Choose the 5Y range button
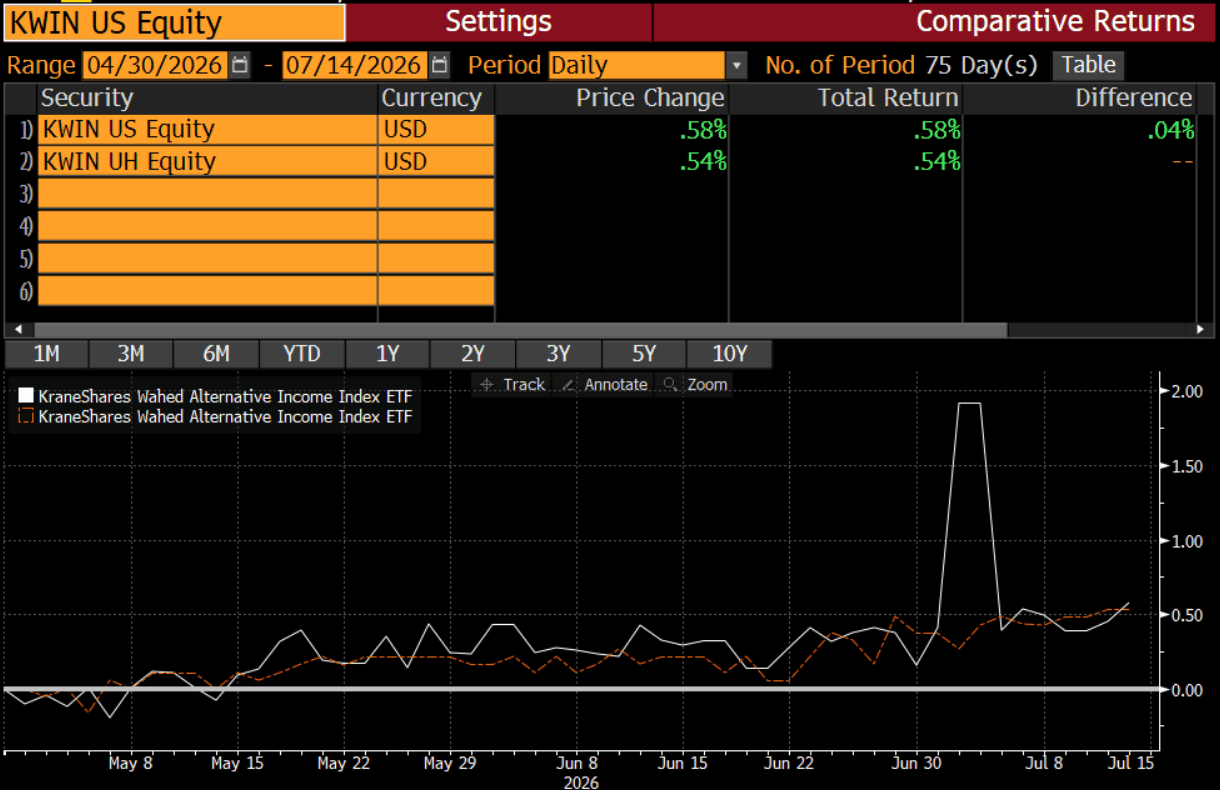 point(644,354)
